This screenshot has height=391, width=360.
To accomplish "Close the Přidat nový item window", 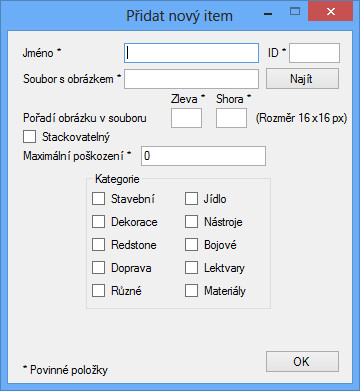I will pos(330,12).
